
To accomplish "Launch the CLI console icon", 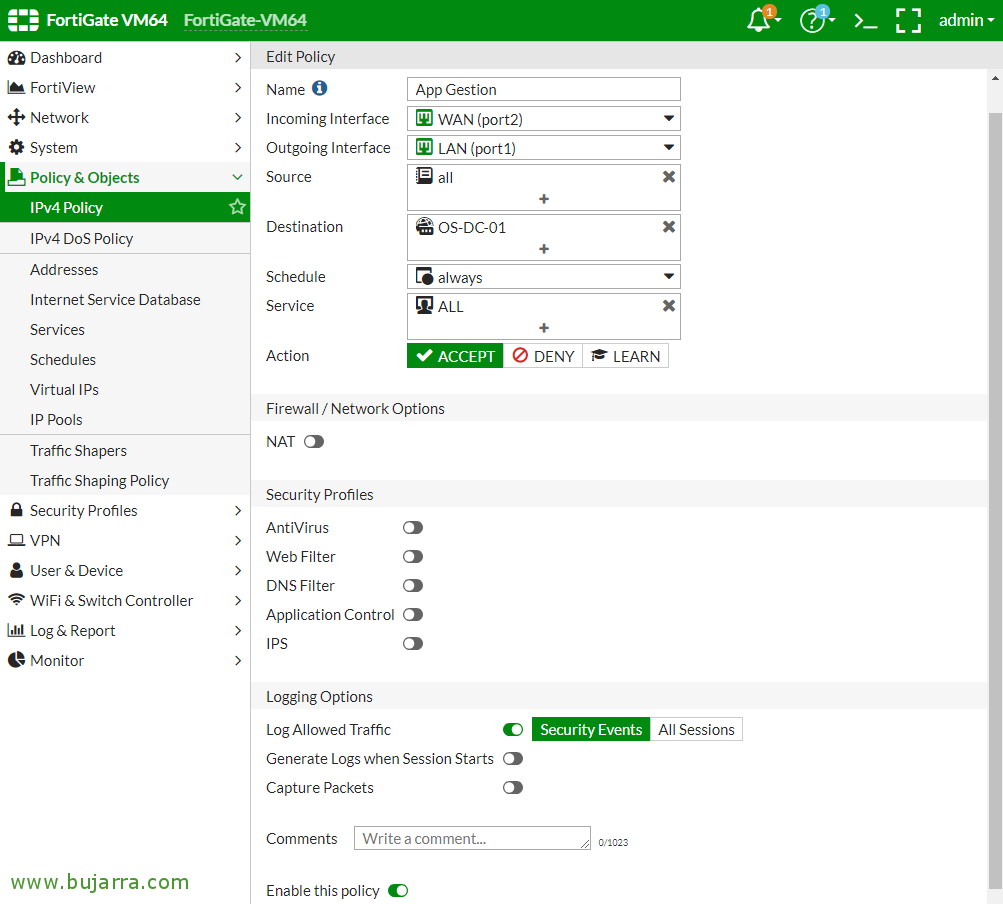I will pyautogui.click(x=865, y=21).
